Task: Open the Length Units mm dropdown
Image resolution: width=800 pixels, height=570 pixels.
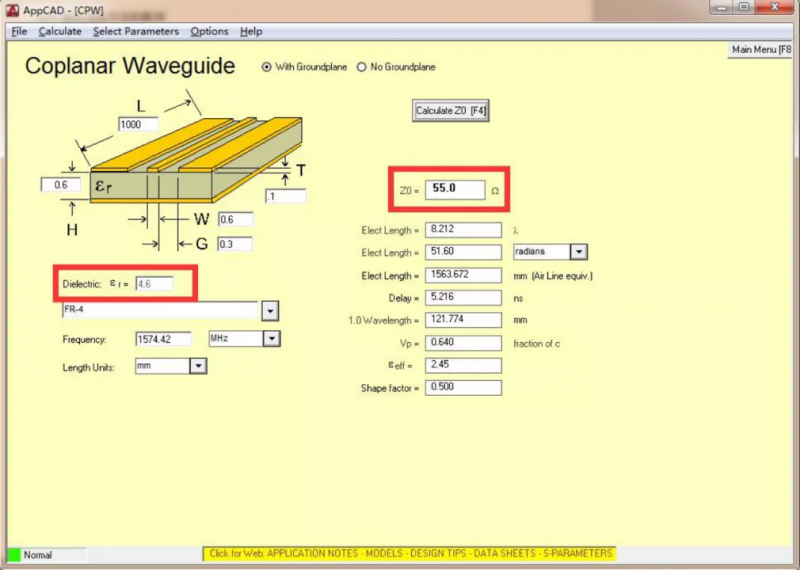Action: (198, 367)
